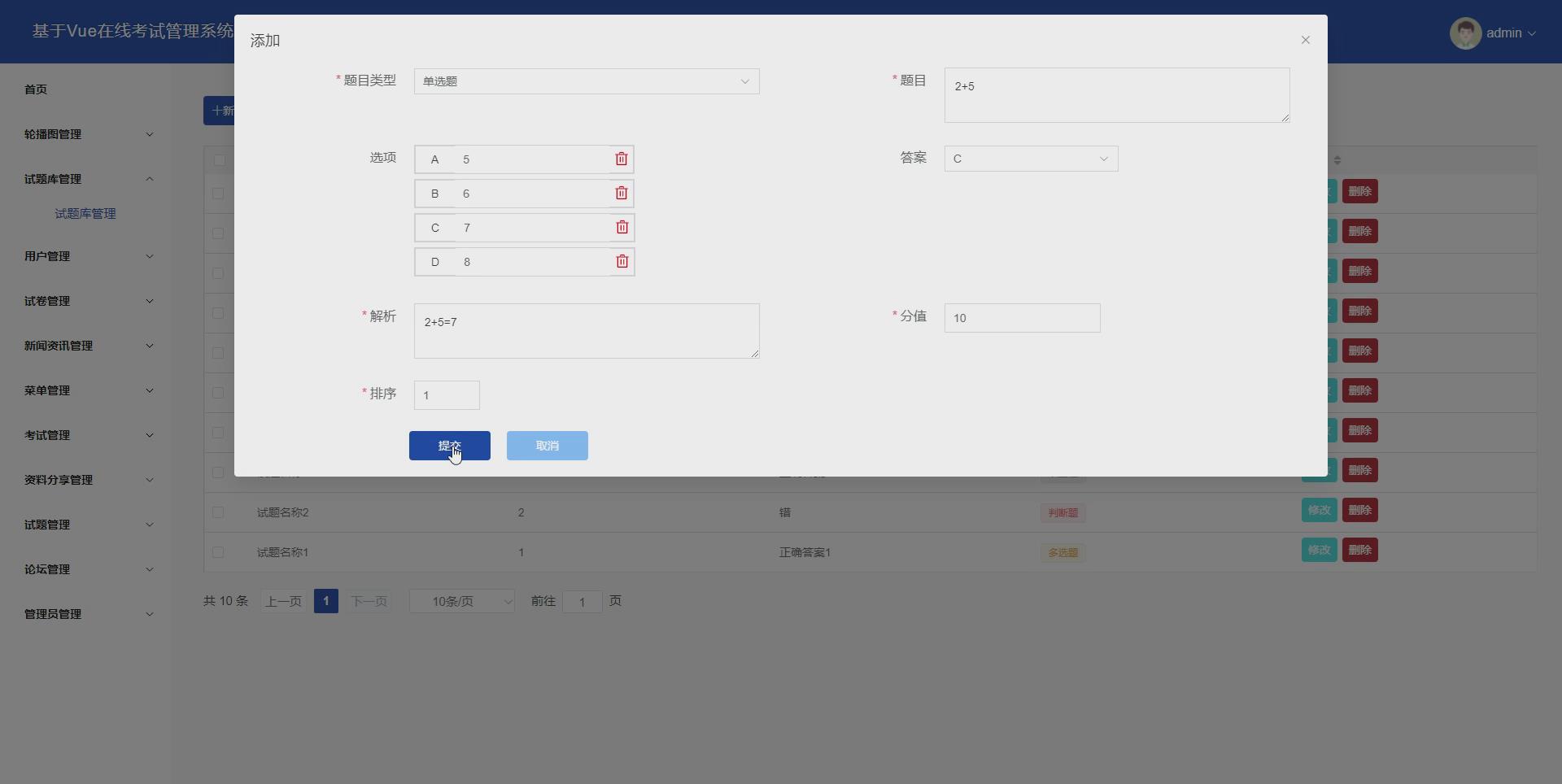Viewport: 1562px width, 784px height.
Task: Close the 添加 dialog
Action: 1305,39
